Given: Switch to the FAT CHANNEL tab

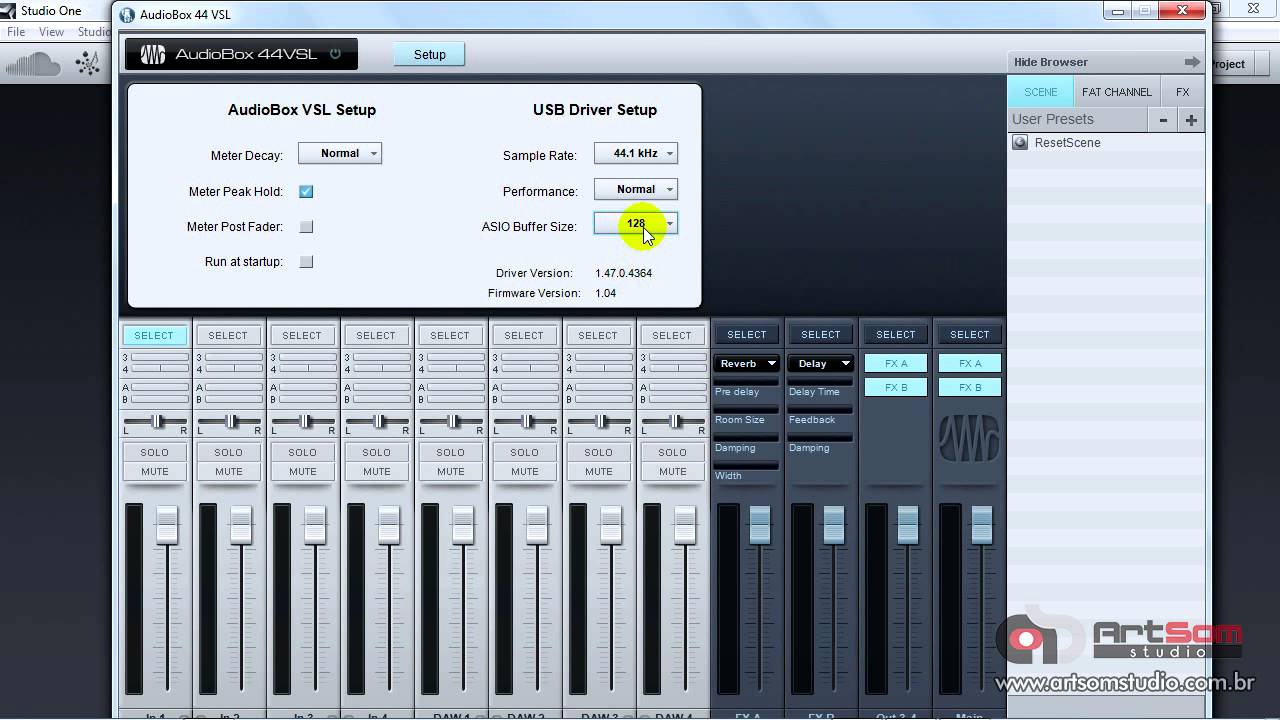Looking at the screenshot, I should pyautogui.click(x=1116, y=92).
